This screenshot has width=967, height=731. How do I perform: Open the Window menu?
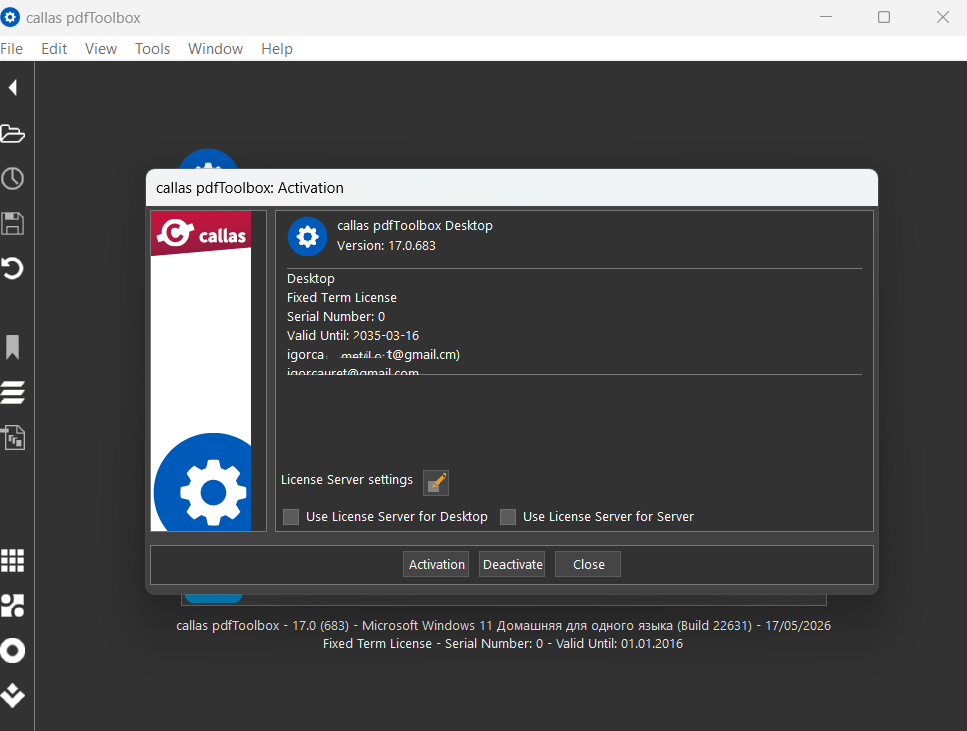click(x=215, y=49)
